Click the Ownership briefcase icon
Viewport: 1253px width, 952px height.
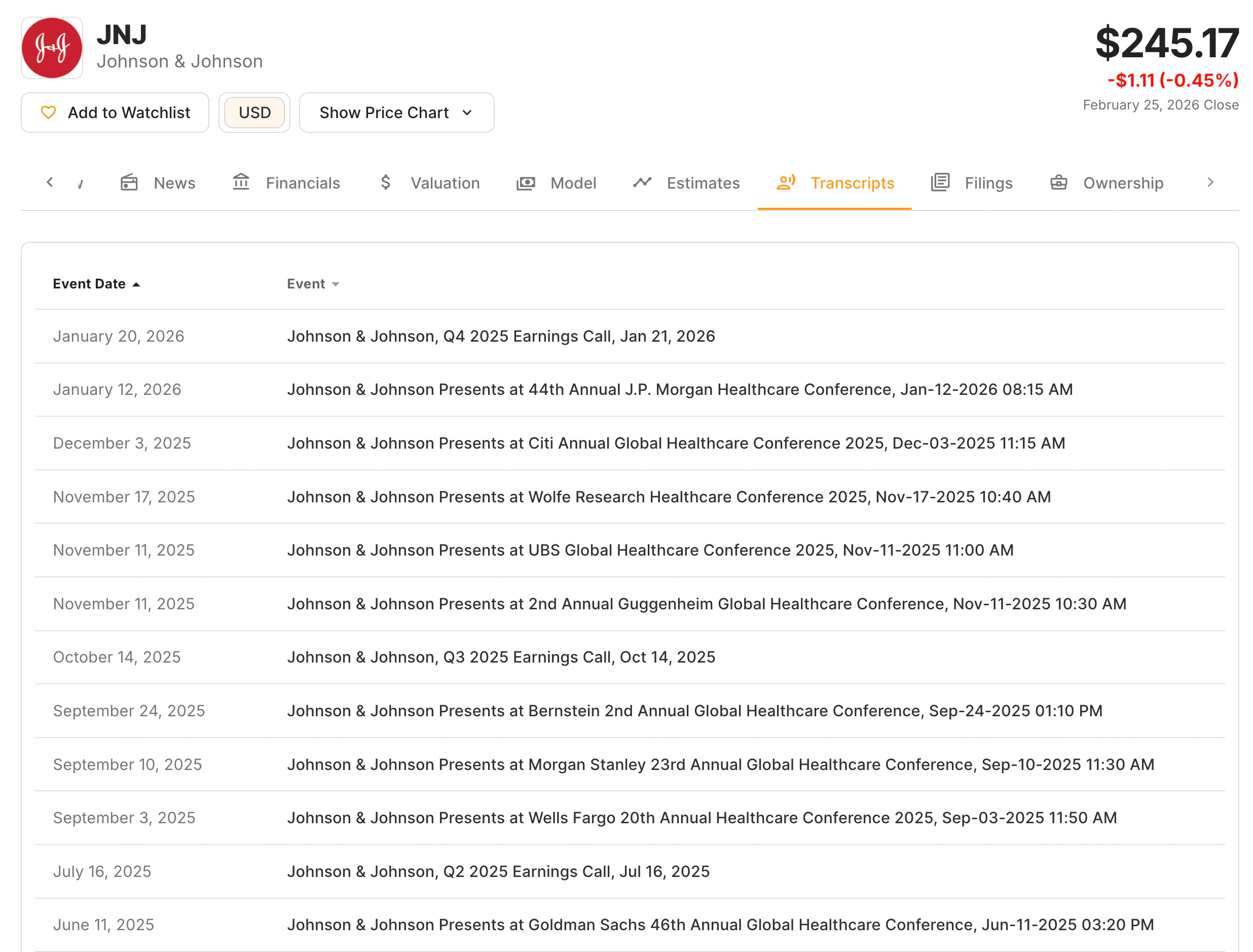1058,182
